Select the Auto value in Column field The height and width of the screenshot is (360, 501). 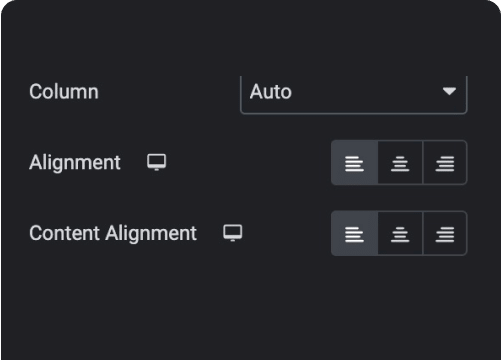(x=271, y=92)
